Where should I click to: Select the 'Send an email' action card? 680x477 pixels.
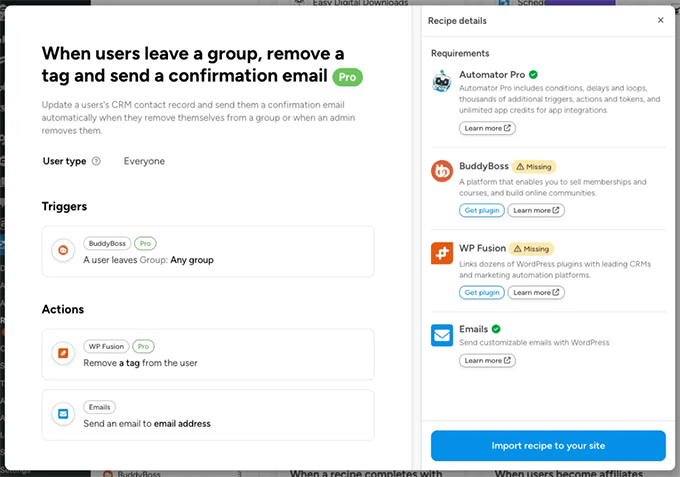208,415
